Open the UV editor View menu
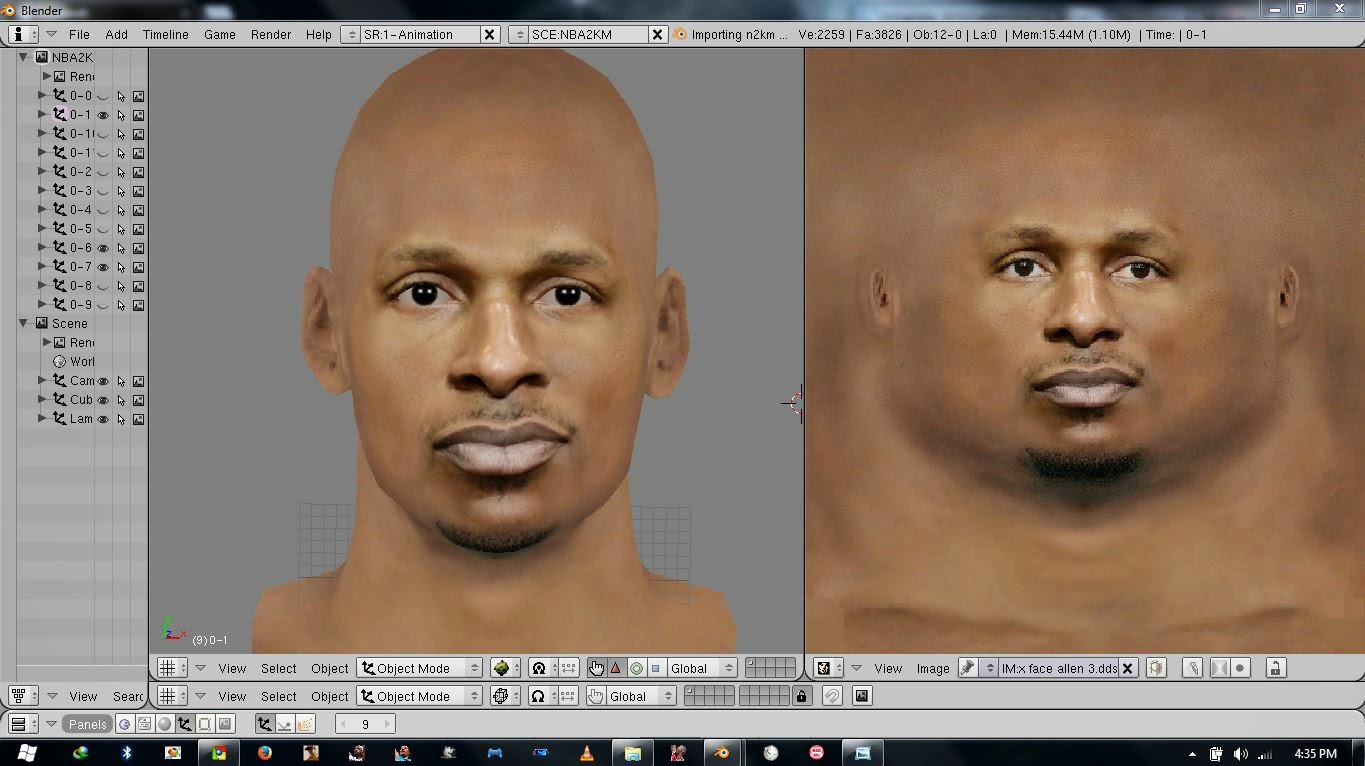 tap(888, 668)
